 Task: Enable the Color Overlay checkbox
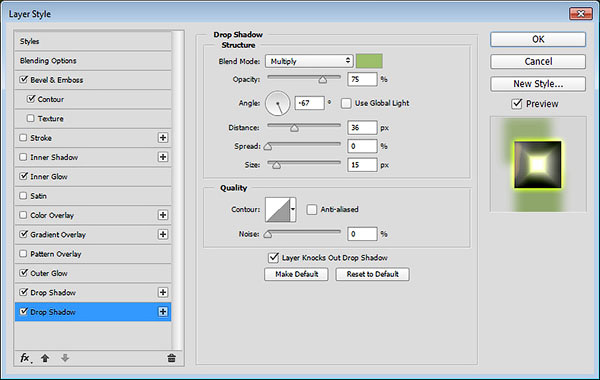click(x=23, y=215)
